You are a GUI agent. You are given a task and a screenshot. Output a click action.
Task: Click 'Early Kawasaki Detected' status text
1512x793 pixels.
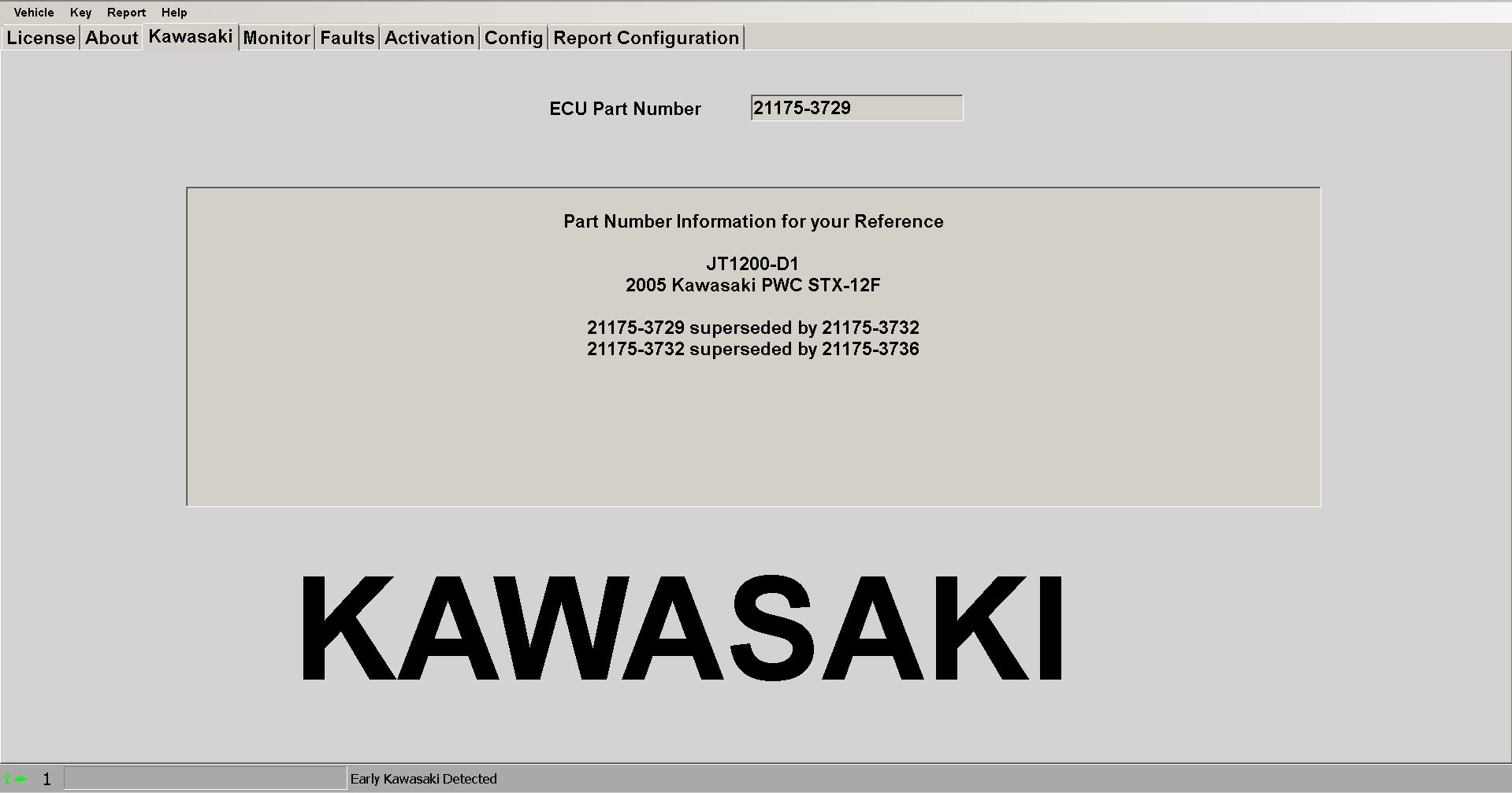(x=424, y=779)
